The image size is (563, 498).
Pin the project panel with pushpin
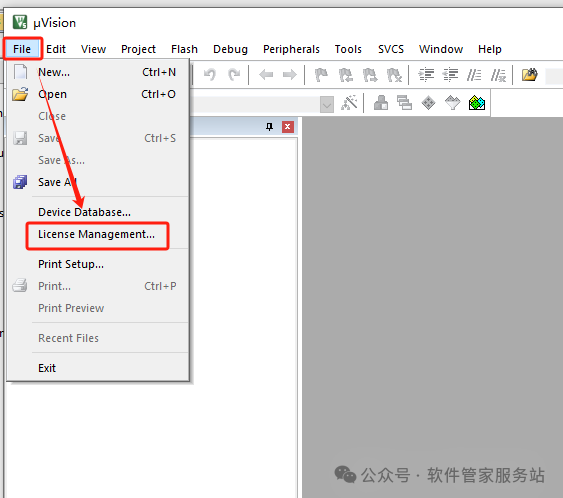[x=269, y=127]
